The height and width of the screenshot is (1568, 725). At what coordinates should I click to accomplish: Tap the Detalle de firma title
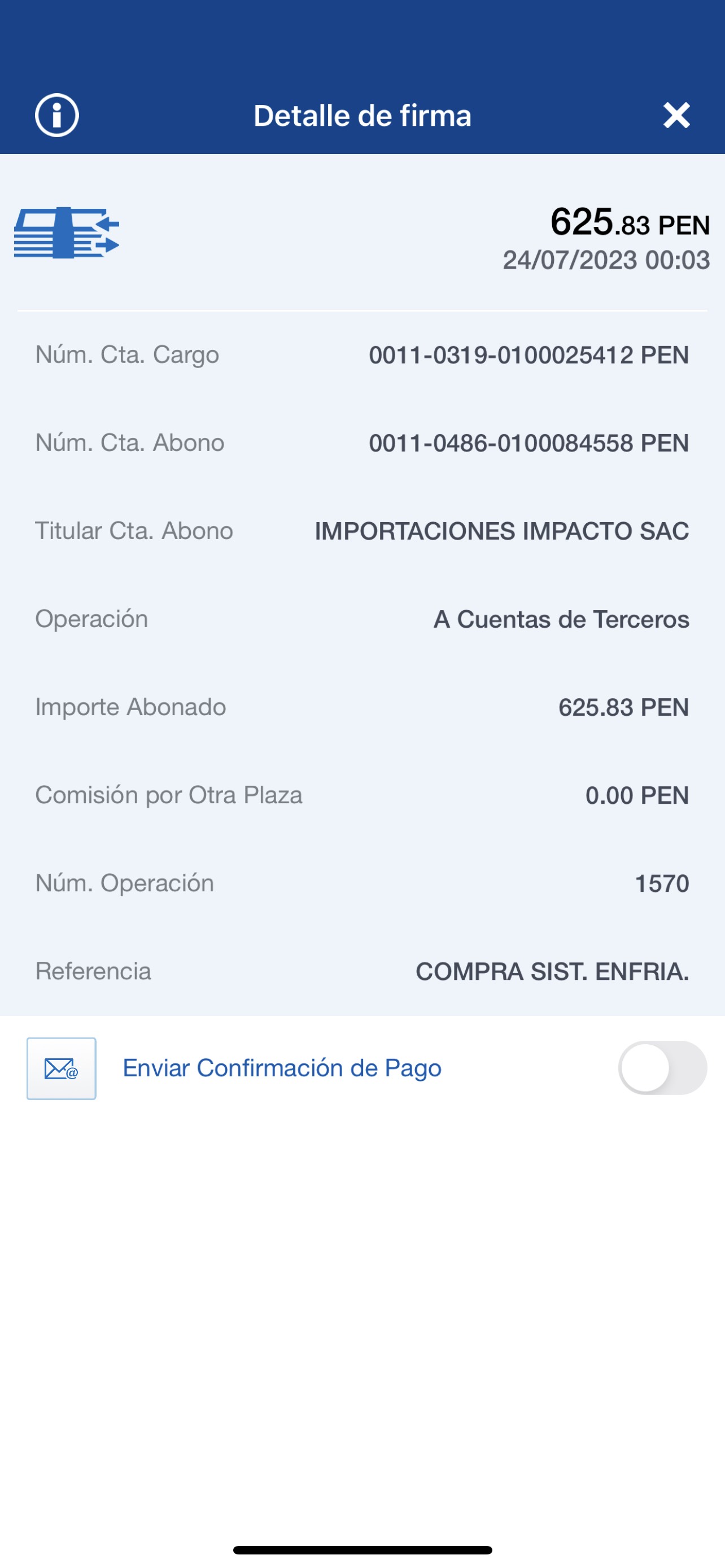tap(362, 116)
